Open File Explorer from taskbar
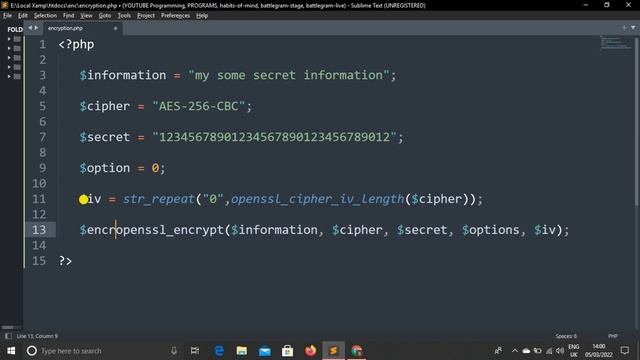The width and height of the screenshot is (640, 360). point(242,351)
